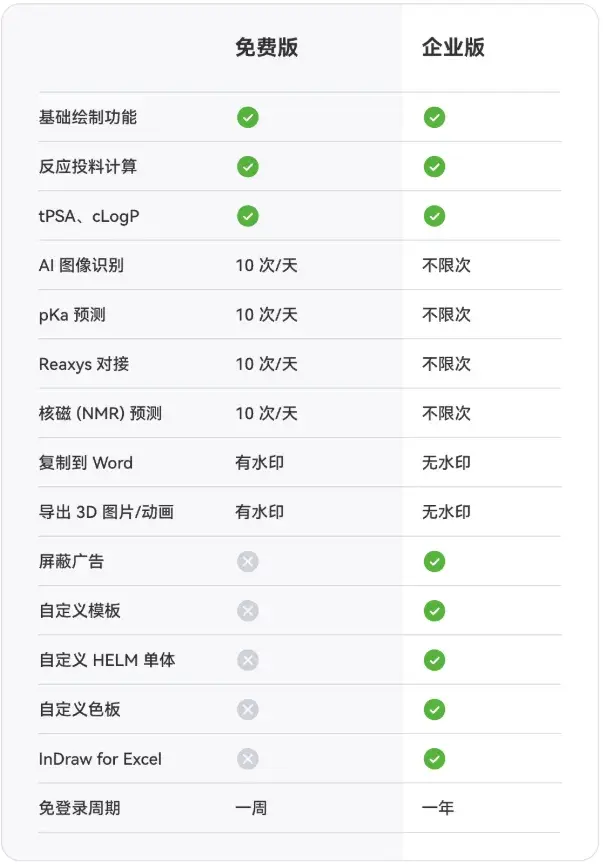Click gray X icon for 屏蔽广告

coord(248,562)
